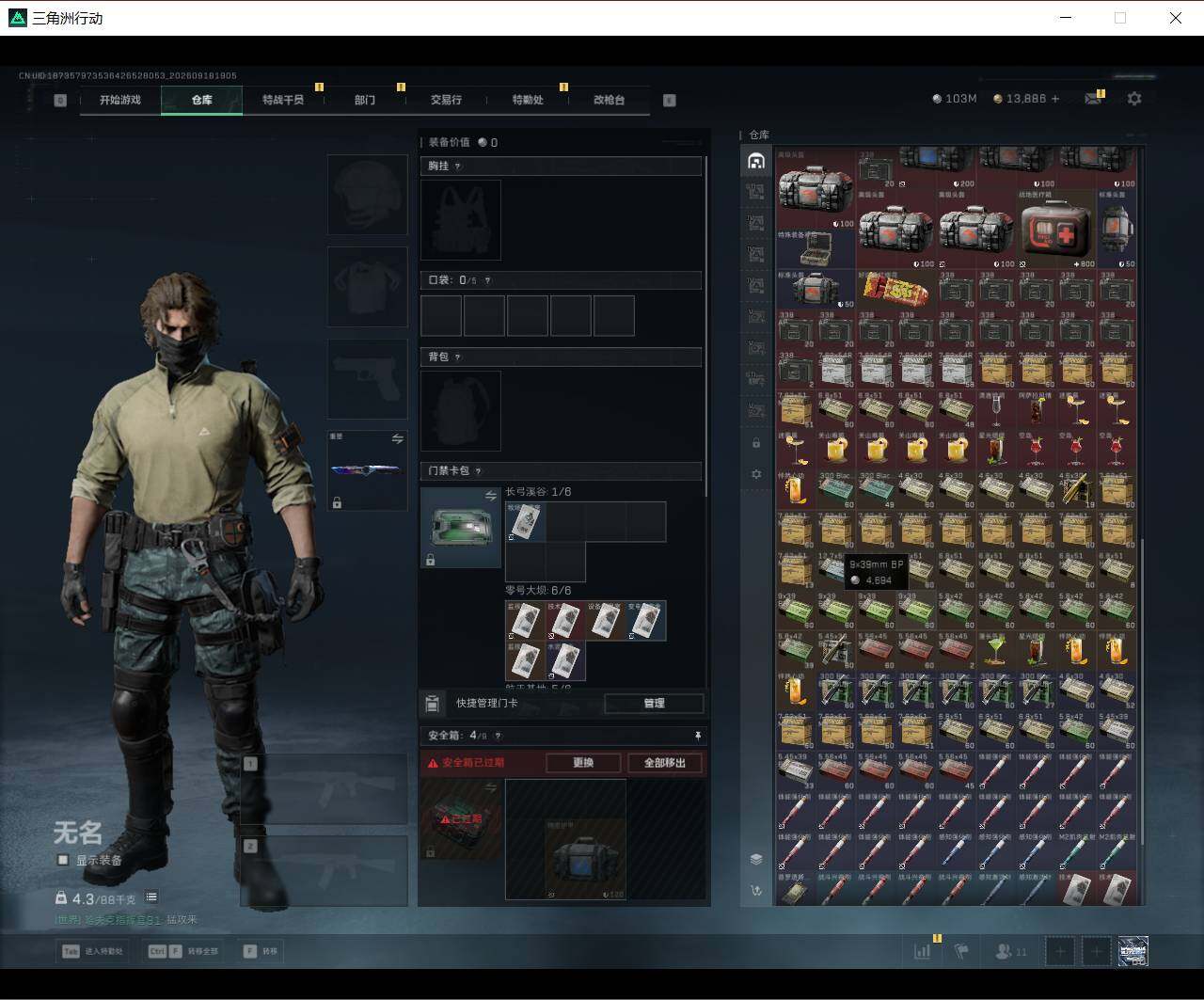The image size is (1204, 1000).
Task: Click the Q key hint before tabs
Action: [60, 100]
